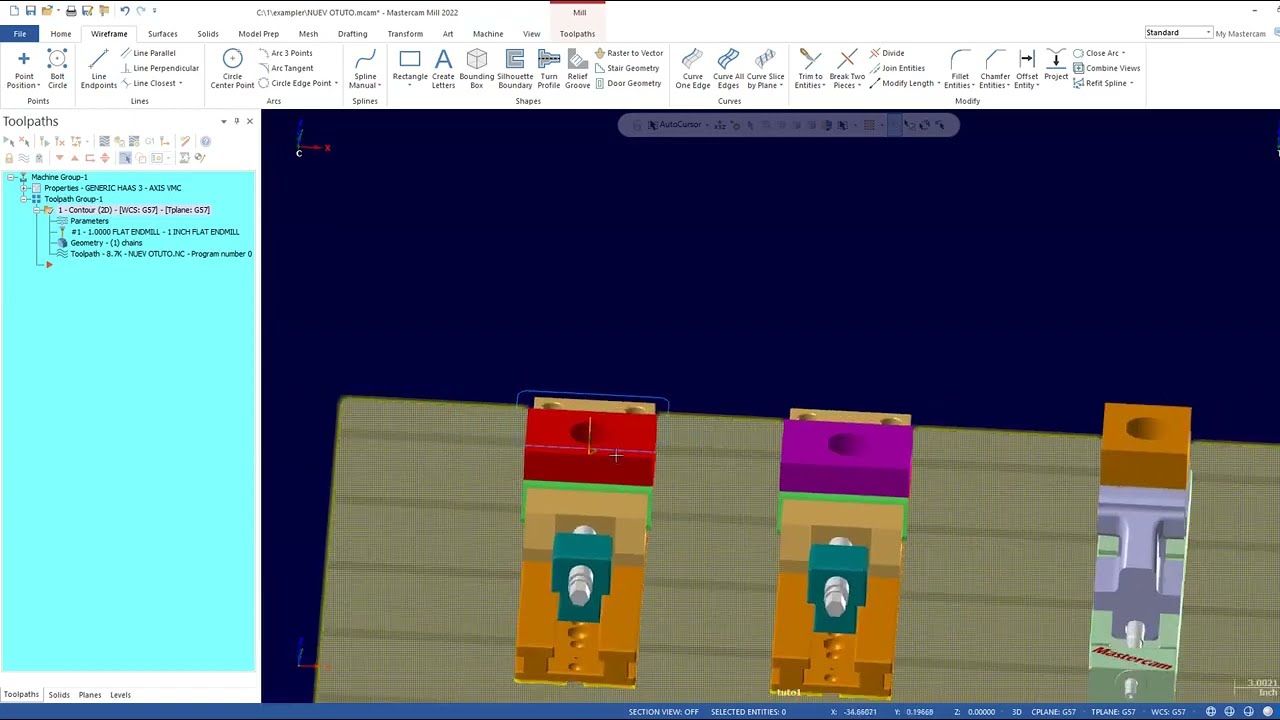Select Circle Center Point tool
1280x720 pixels.
coord(232,69)
